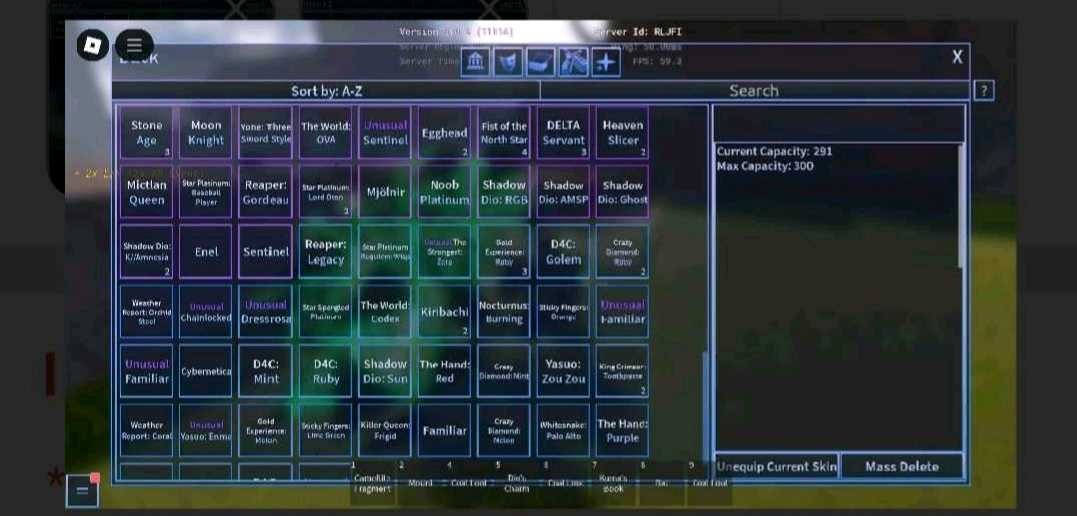This screenshot has height=516, width=1077.
Task: Click the Mass Delete button
Action: (x=902, y=467)
